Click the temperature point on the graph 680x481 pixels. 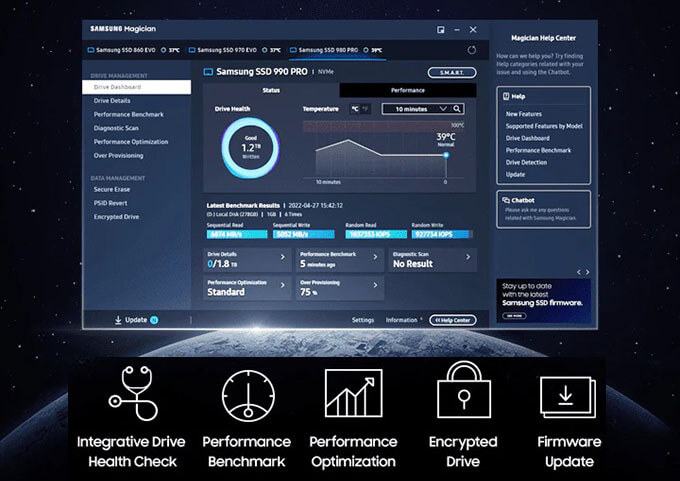pos(446,154)
